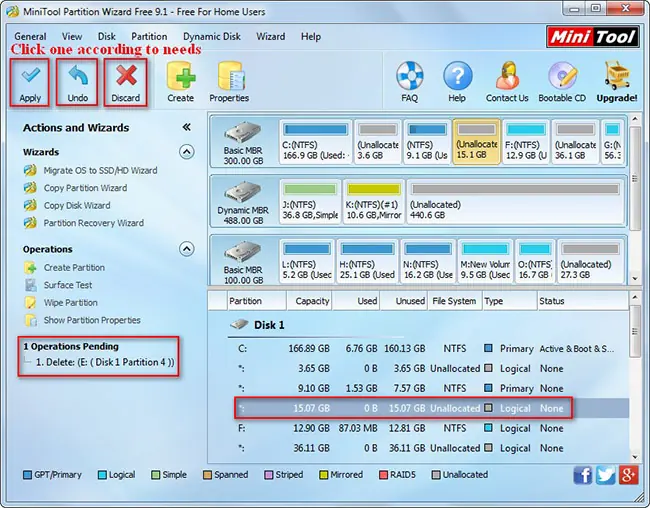
Task: Click the MiniTool logo
Action: 592,37
